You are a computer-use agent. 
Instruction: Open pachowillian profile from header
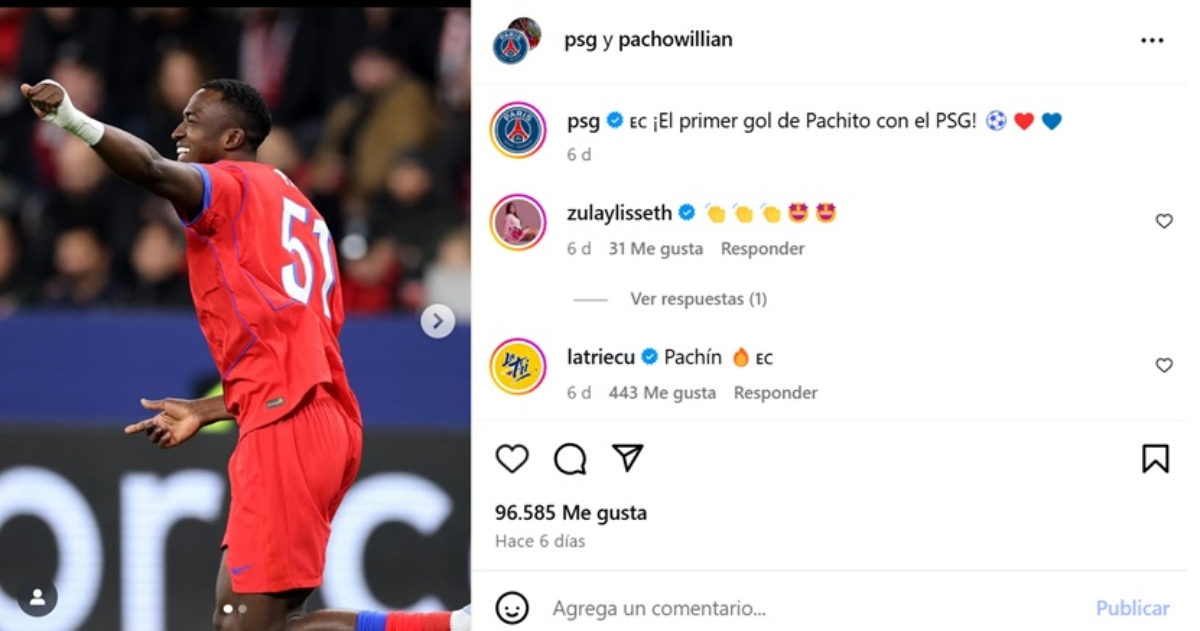[675, 40]
